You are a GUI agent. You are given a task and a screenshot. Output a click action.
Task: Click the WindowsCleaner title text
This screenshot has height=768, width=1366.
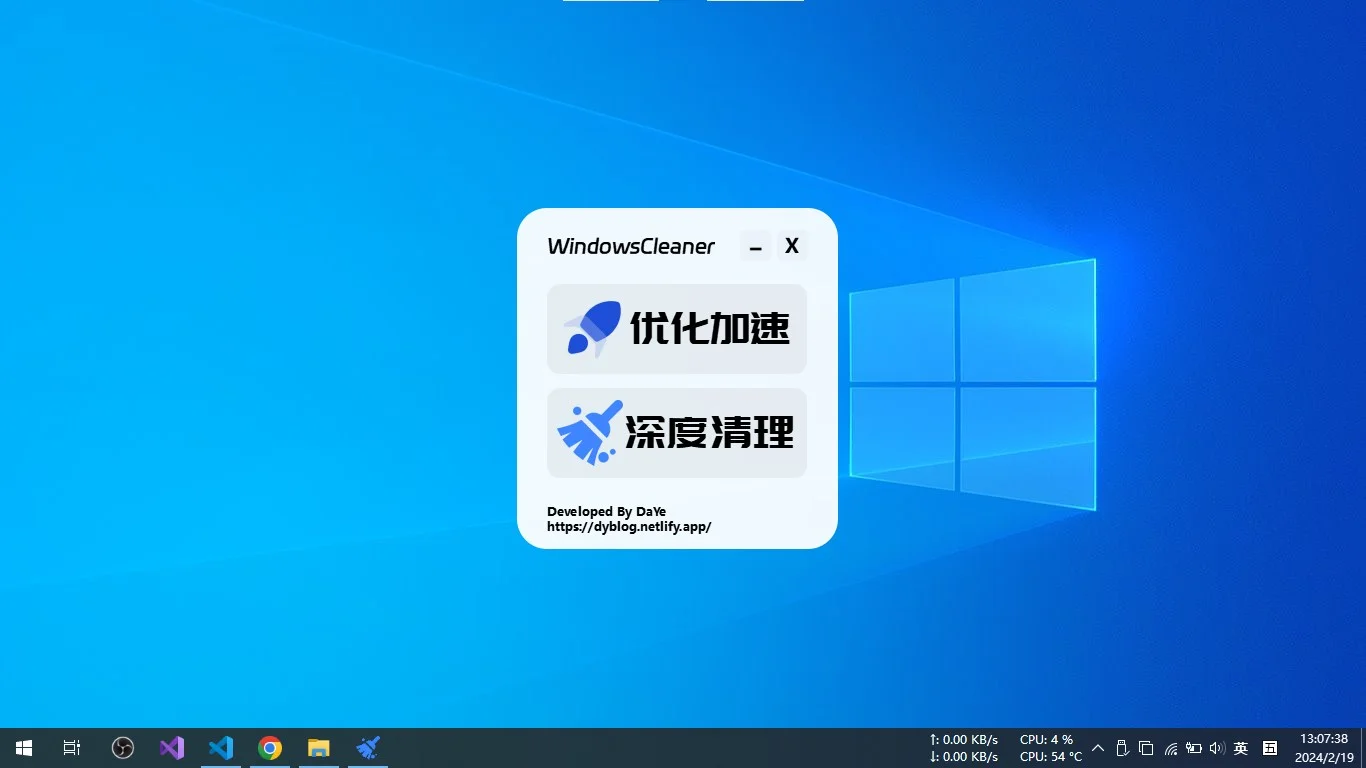[x=631, y=246]
